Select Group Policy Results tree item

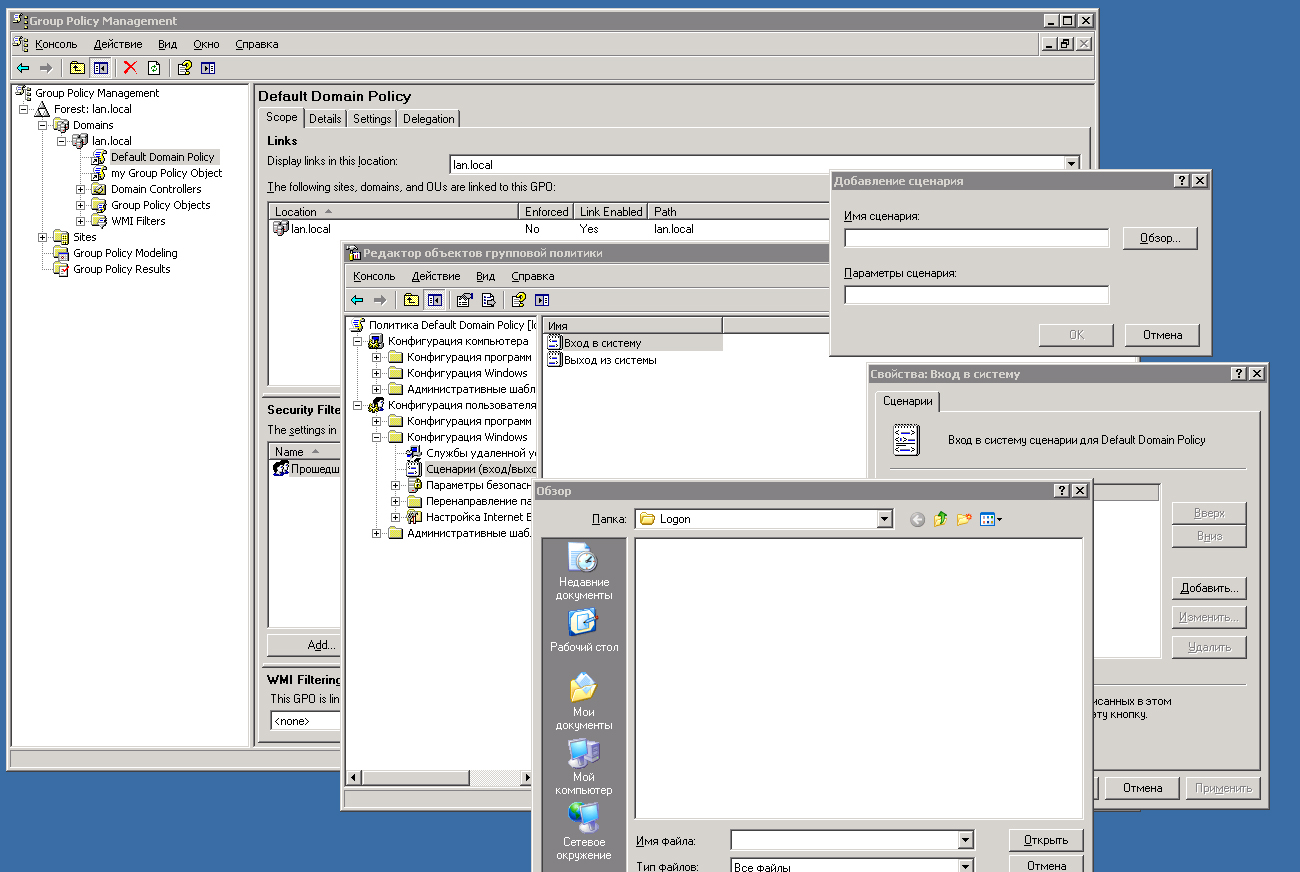pyautogui.click(x=121, y=269)
